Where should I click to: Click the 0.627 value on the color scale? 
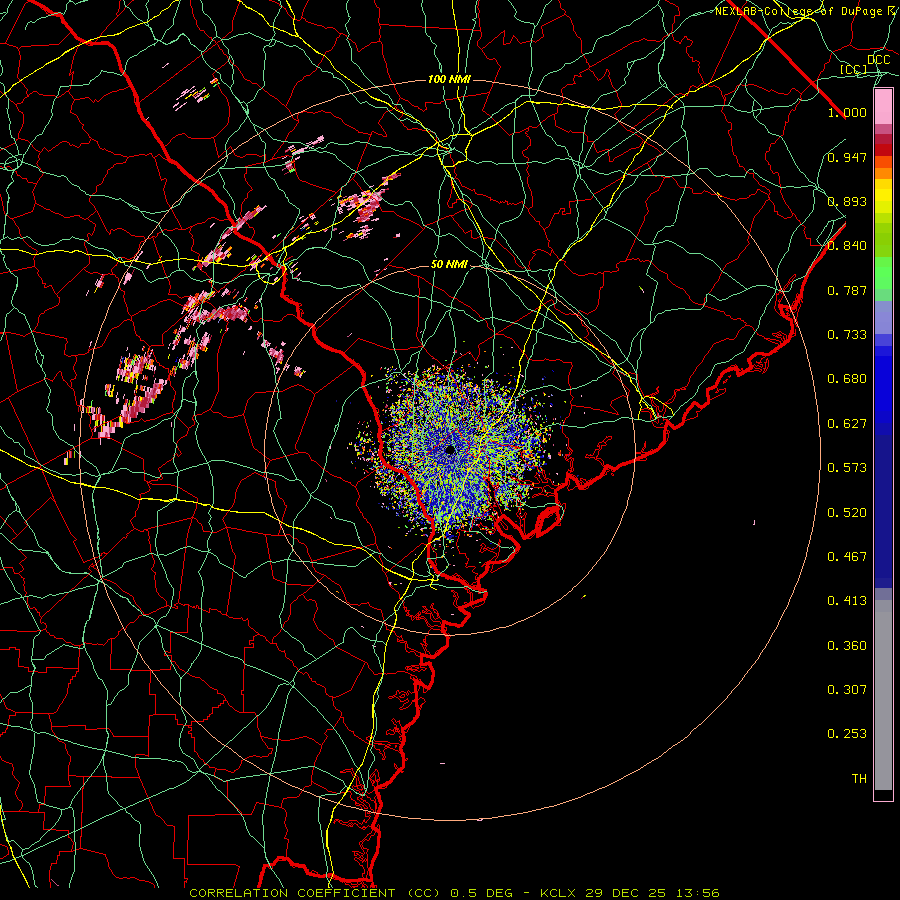pyautogui.click(x=847, y=424)
